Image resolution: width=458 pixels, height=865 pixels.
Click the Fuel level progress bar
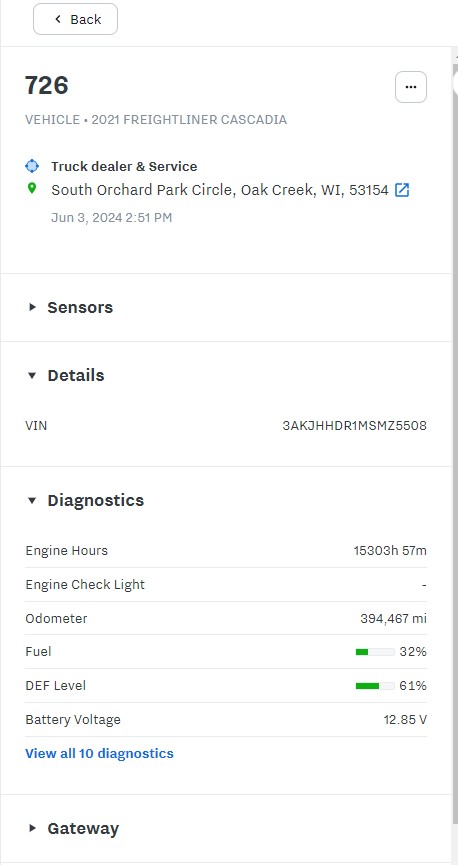(x=375, y=652)
